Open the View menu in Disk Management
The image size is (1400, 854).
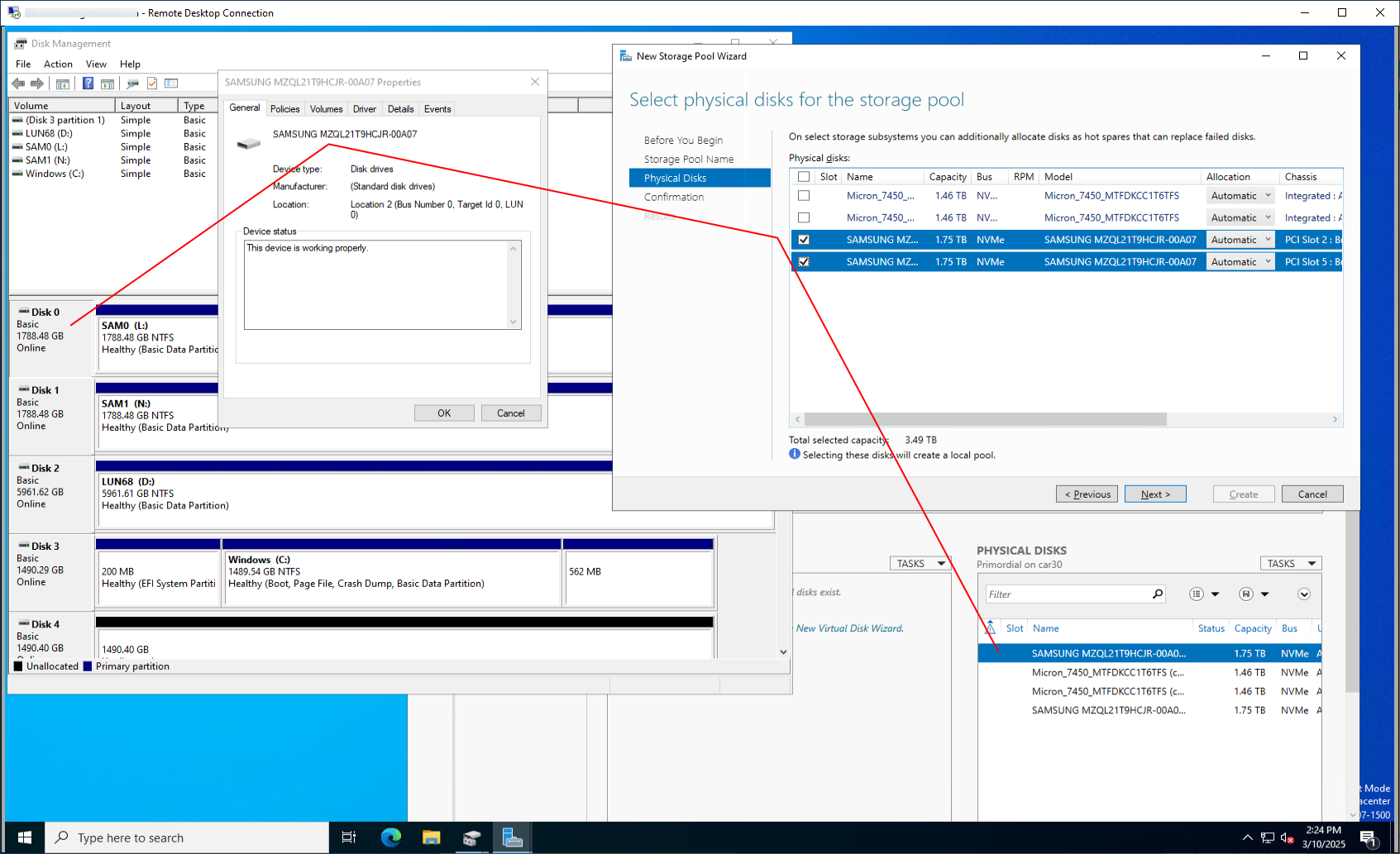click(x=96, y=64)
